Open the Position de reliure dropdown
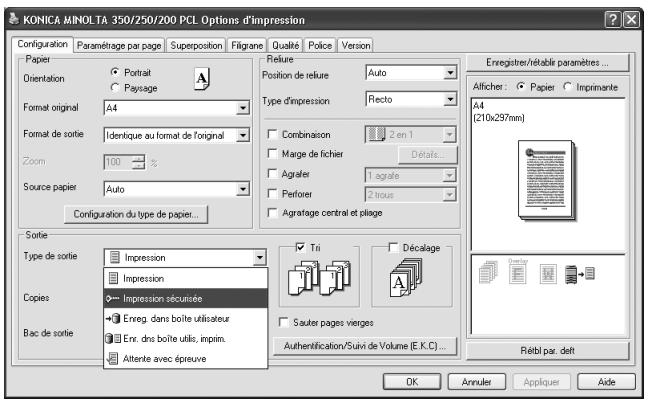This screenshot has width=648, height=400. [x=450, y=73]
